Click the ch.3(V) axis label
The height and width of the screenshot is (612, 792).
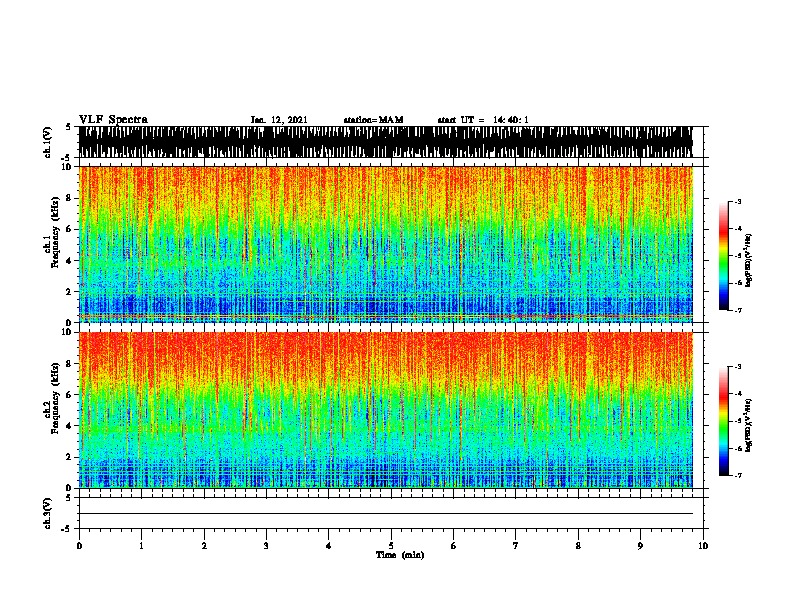coord(48,513)
